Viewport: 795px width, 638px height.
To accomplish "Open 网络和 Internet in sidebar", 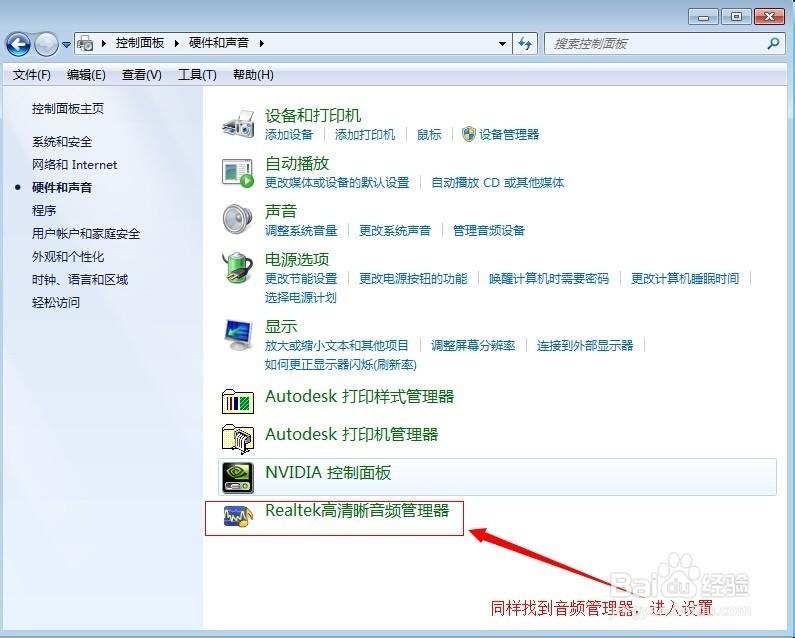I will pos(75,165).
